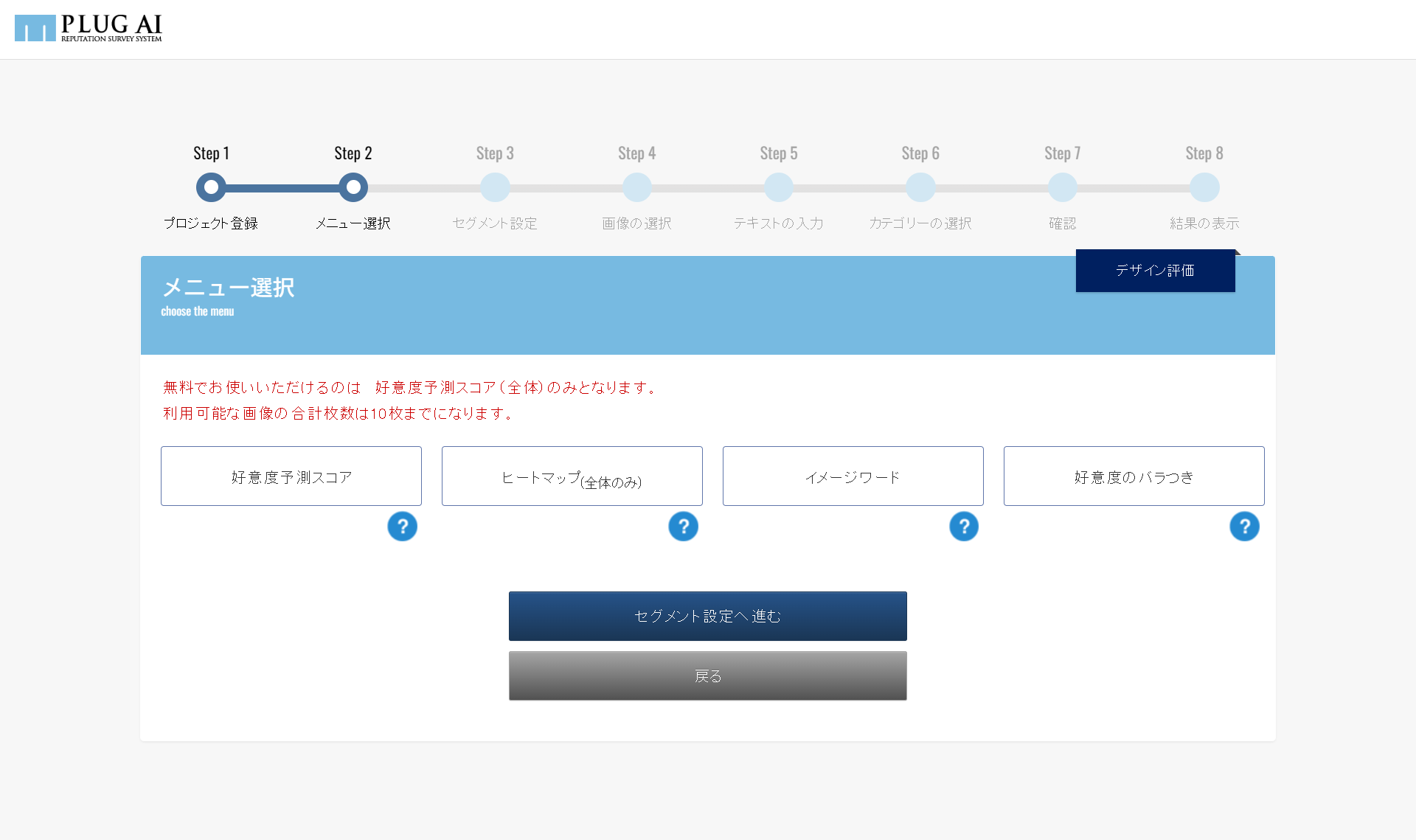Select the デザイン評価 tab

point(1155,271)
